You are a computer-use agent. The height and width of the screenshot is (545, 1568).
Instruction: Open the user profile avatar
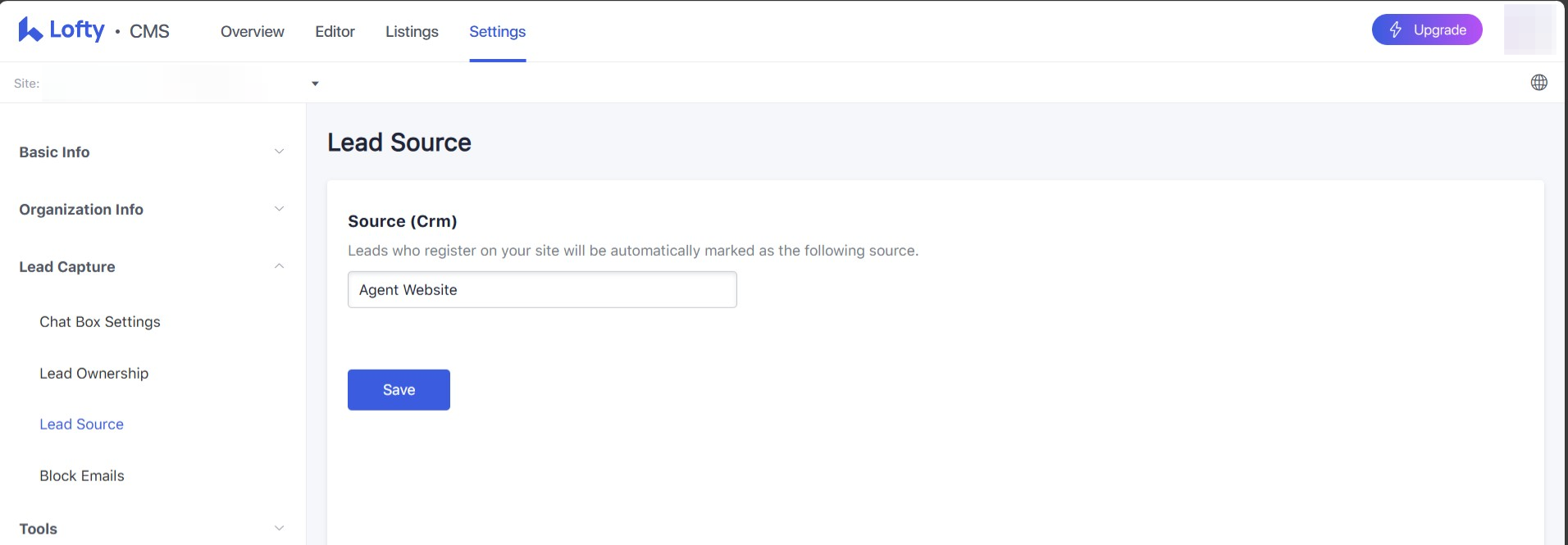pos(1529,30)
